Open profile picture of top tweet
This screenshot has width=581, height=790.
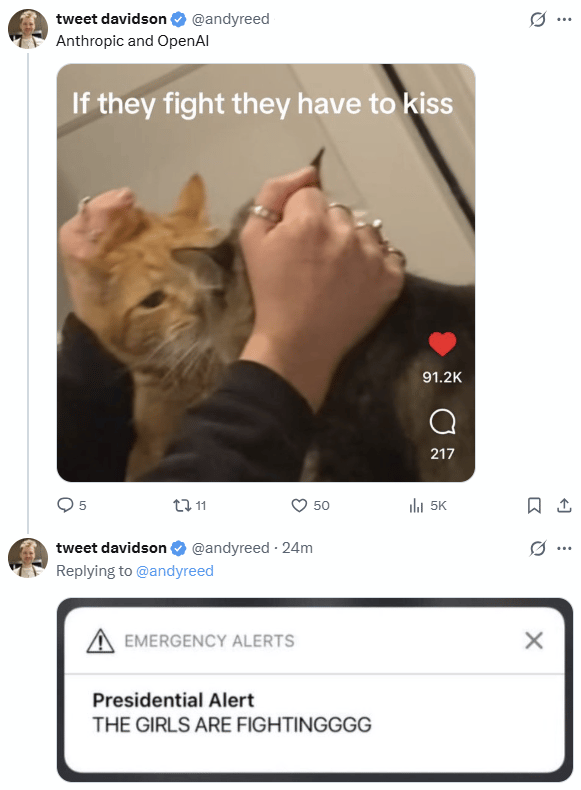(x=28, y=29)
